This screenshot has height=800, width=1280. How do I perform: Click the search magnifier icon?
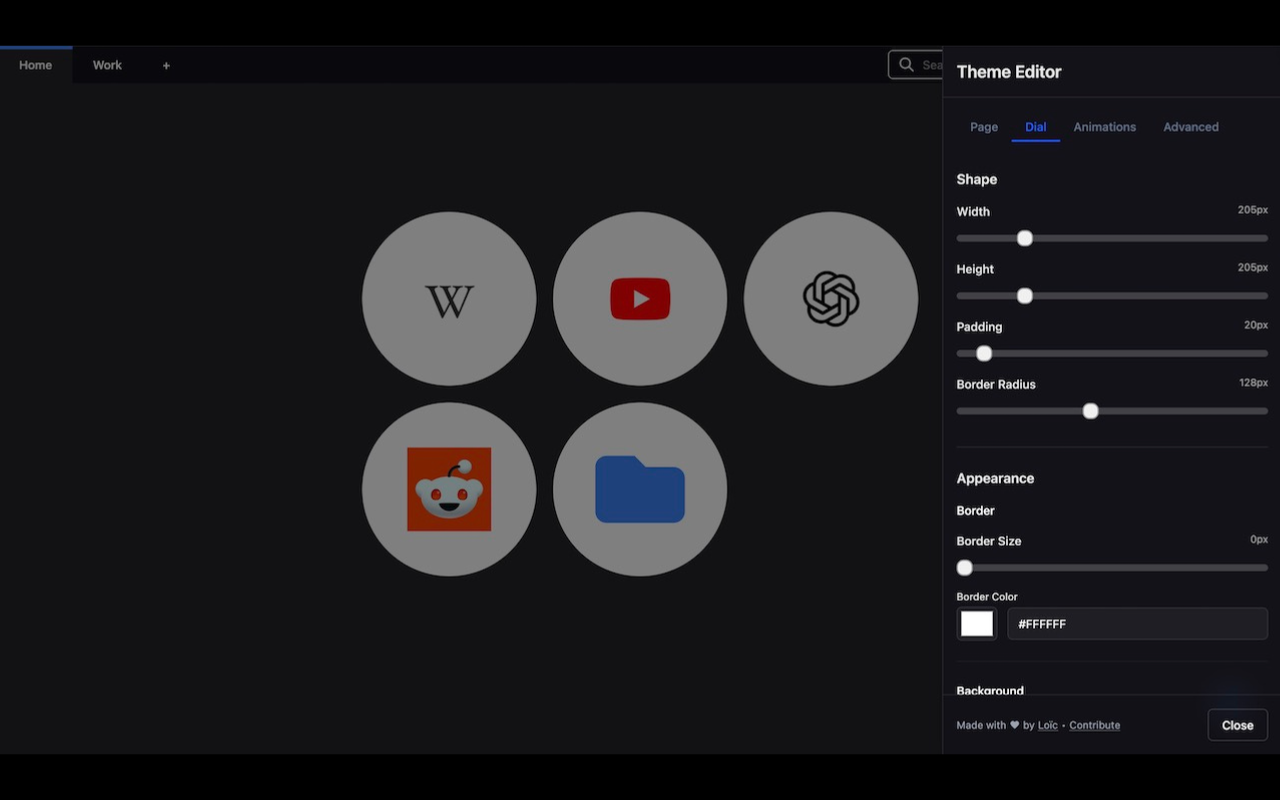point(906,65)
